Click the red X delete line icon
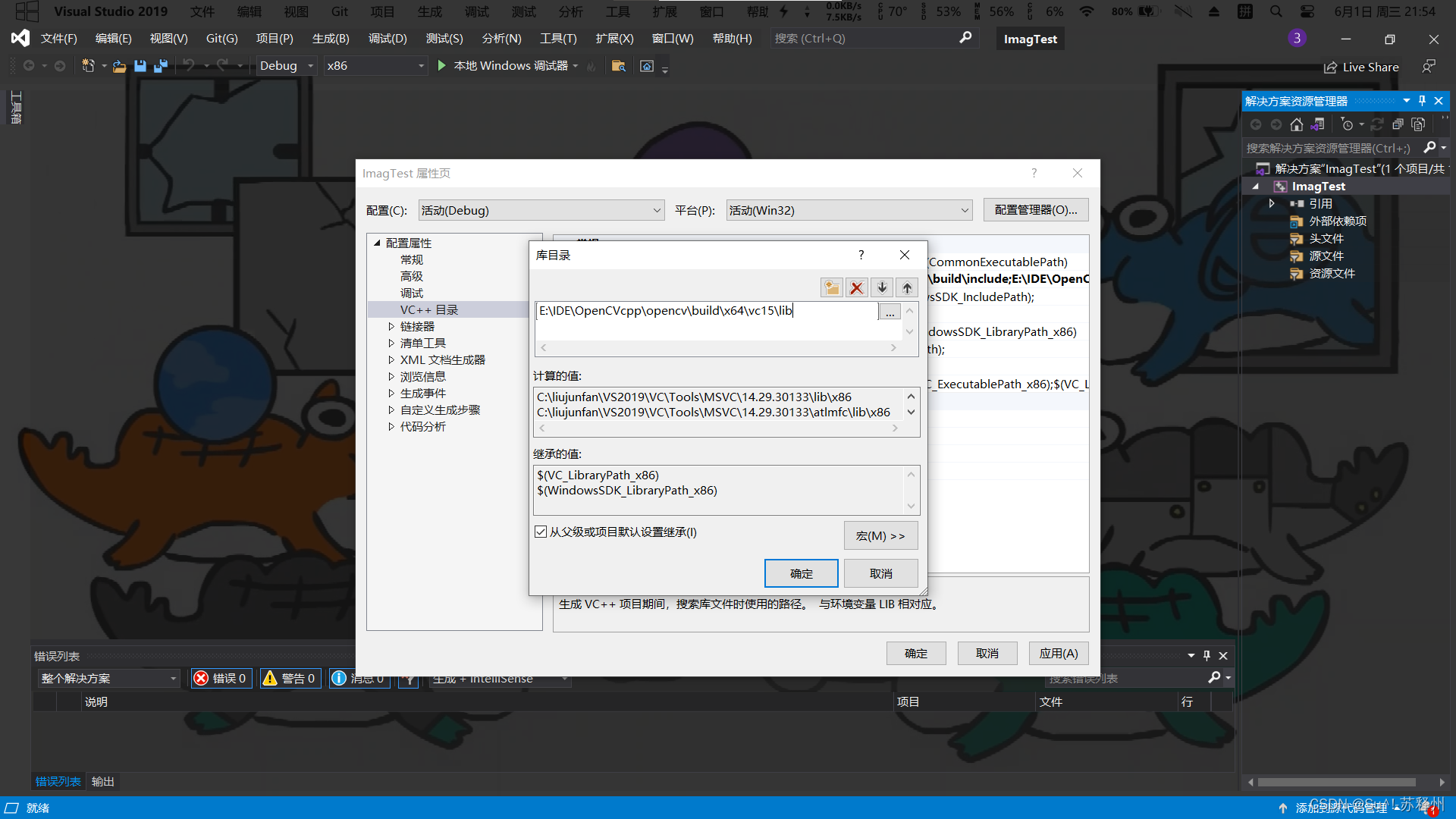The image size is (1456, 819). 857,288
